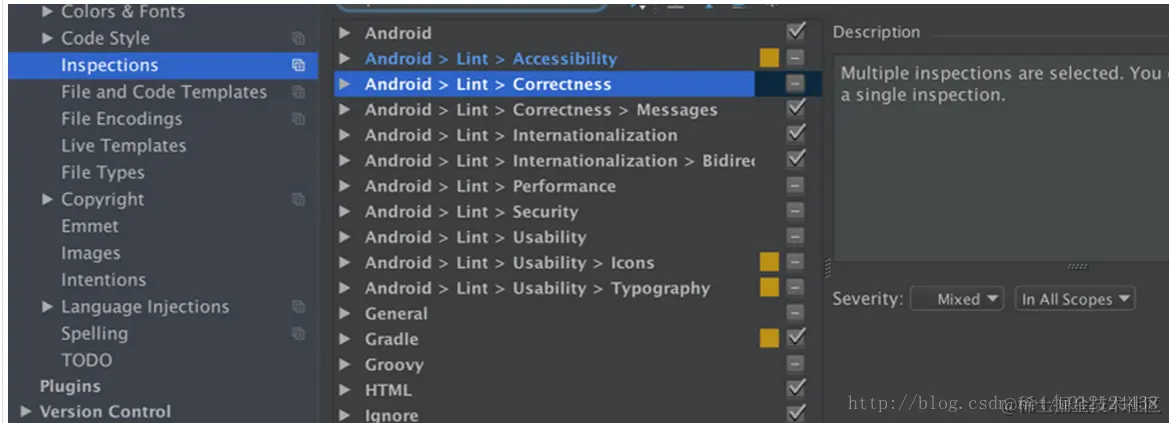
Task: Click the project icon beside Language Injections
Action: [298, 307]
